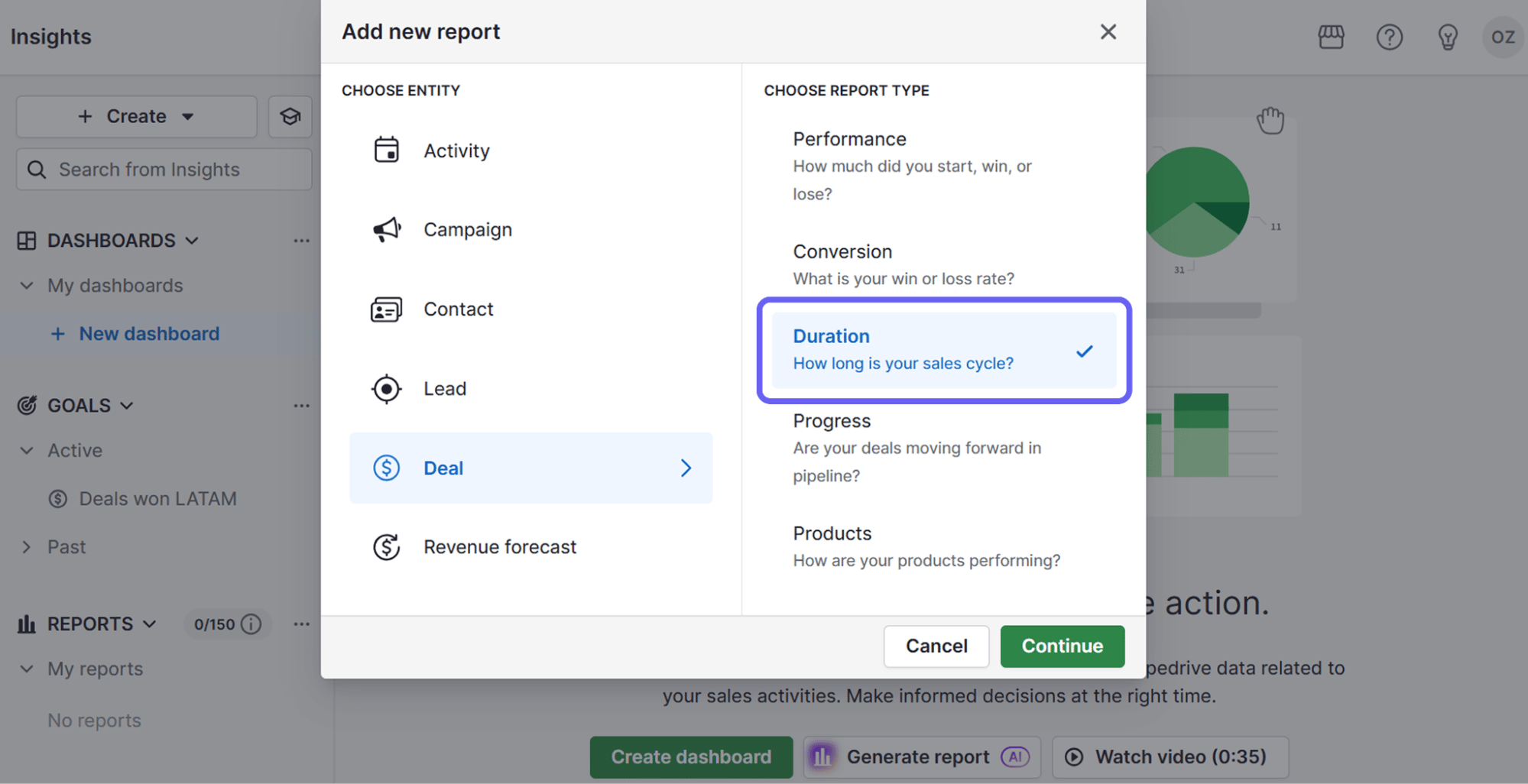
Task: Select the Duration report type
Action: (943, 350)
